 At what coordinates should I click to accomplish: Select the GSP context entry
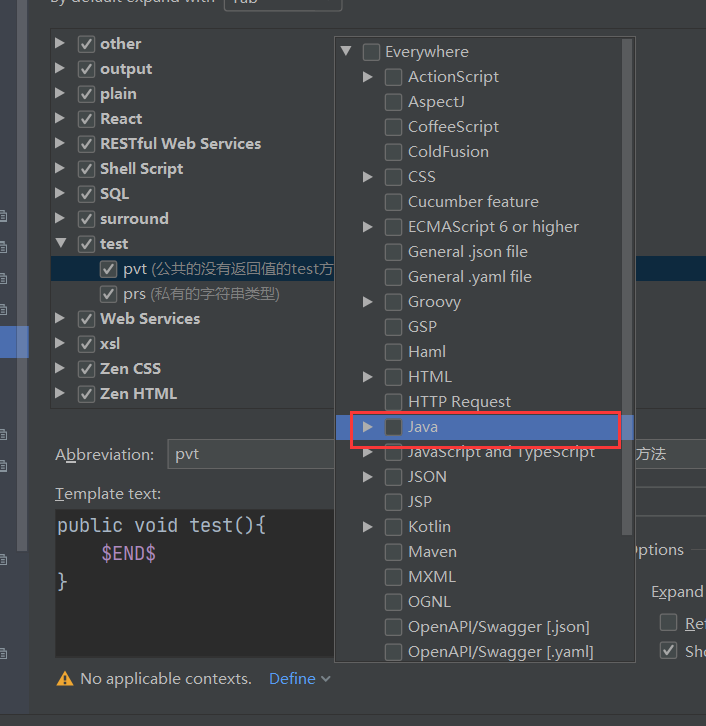[x=422, y=327]
